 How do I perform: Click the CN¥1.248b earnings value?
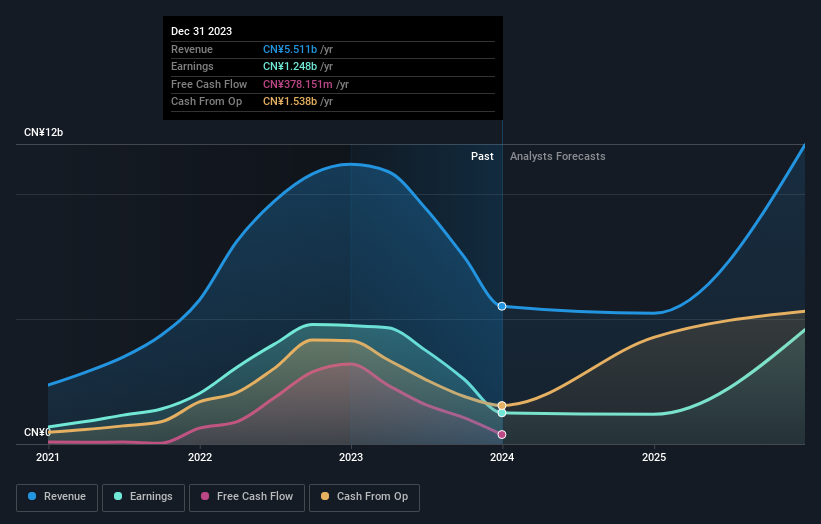coord(290,66)
